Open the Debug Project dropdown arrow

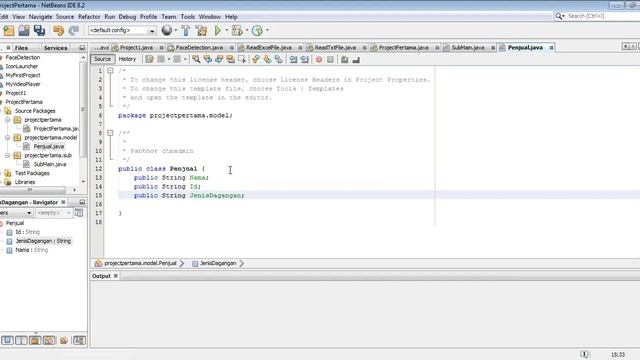(247, 30)
